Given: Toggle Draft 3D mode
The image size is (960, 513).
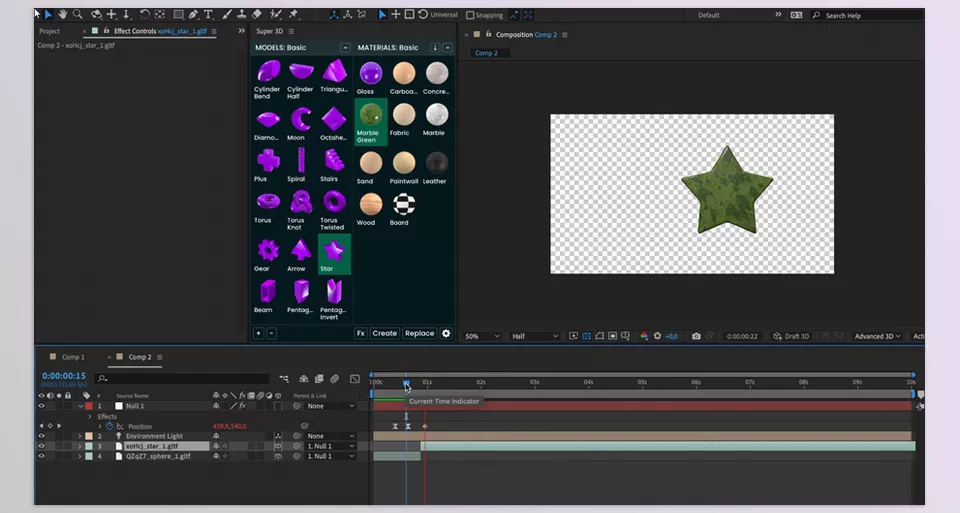Looking at the screenshot, I should coord(791,336).
